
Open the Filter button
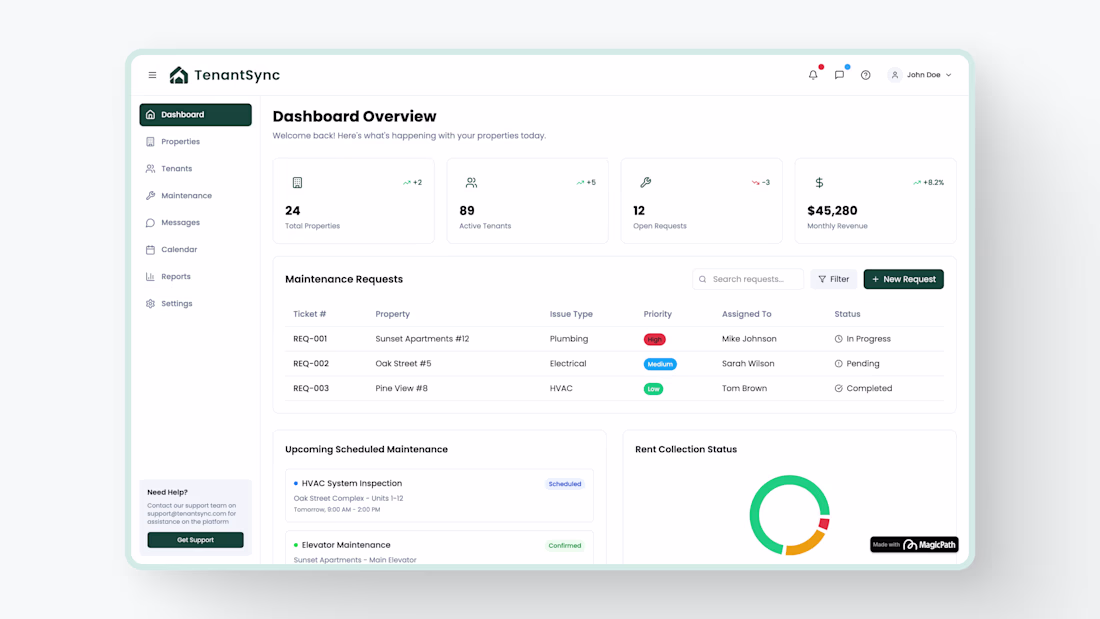(833, 279)
